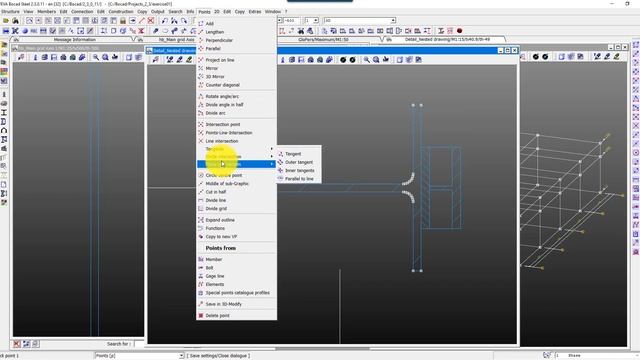This screenshot has width=640, height=360.
Task: Choose Outer tangent in the submenu
Action: pyautogui.click(x=299, y=162)
